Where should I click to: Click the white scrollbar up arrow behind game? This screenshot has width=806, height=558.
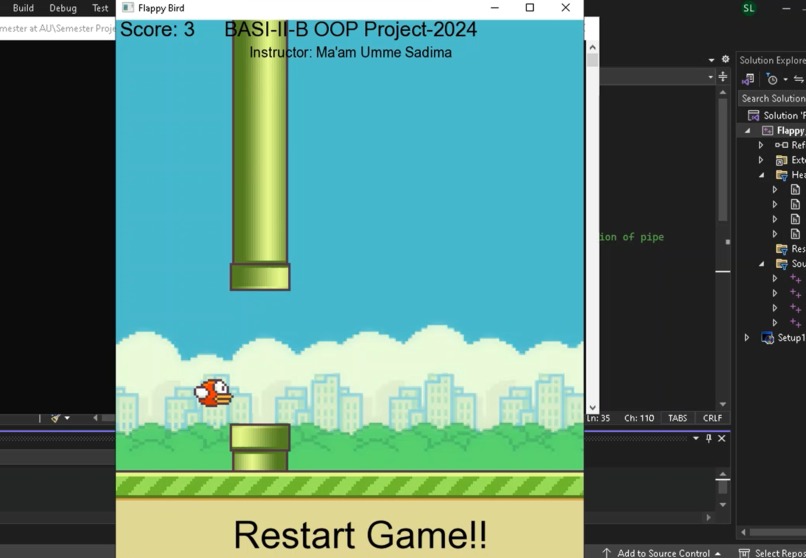click(x=592, y=47)
